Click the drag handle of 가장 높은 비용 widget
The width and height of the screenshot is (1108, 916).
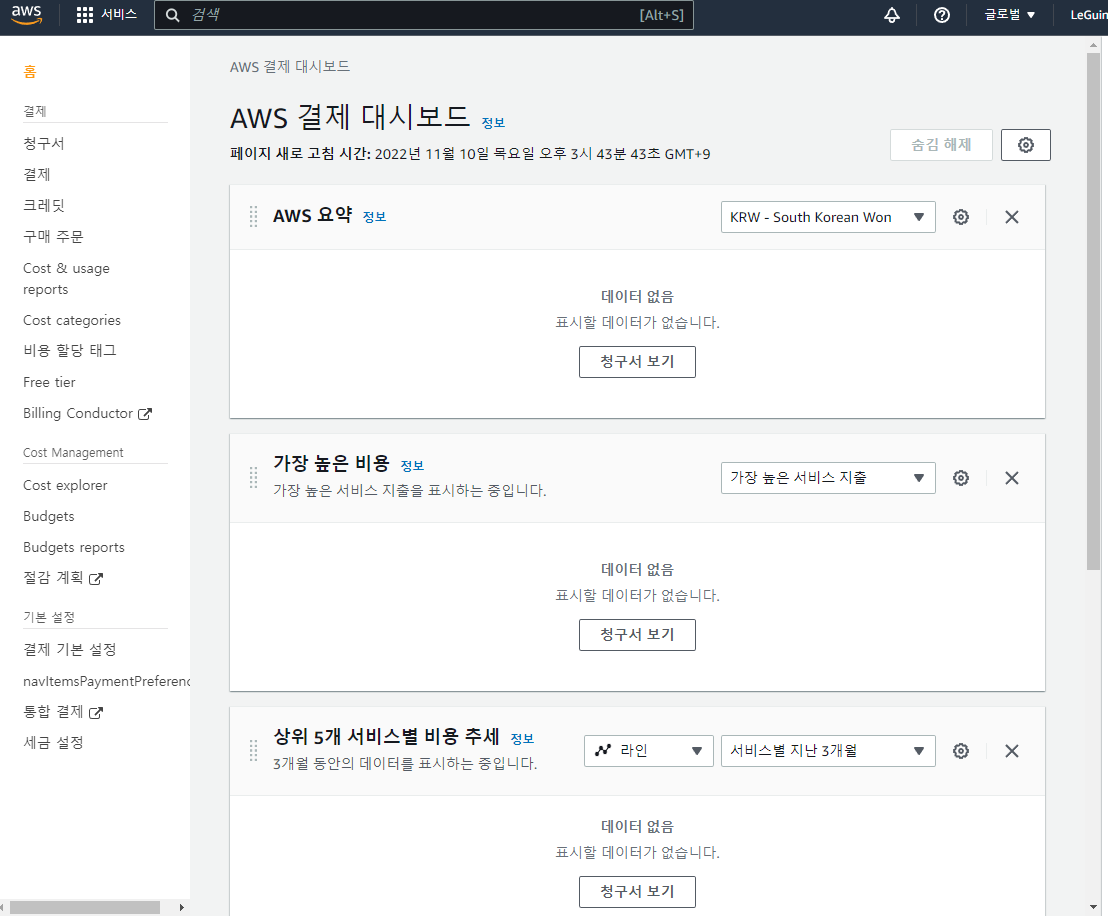click(x=253, y=478)
